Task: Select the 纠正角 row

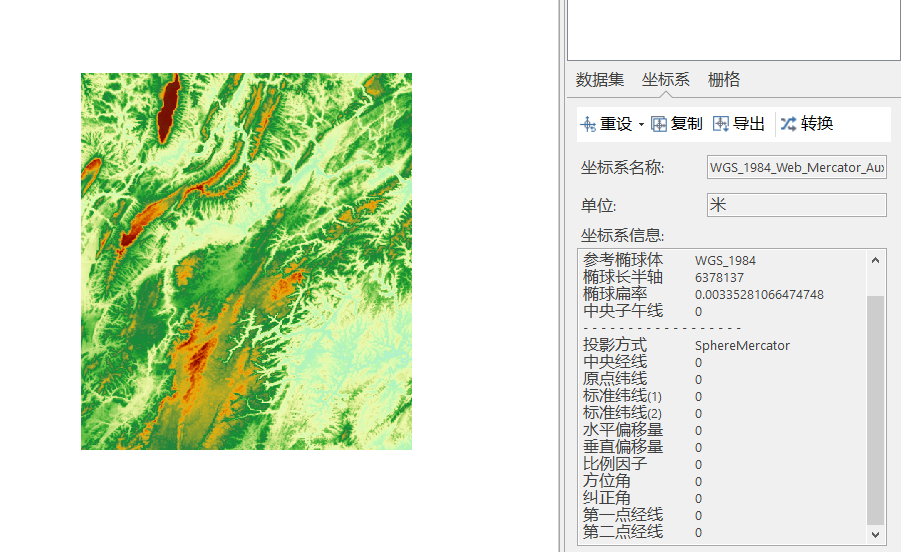Action: (723, 499)
